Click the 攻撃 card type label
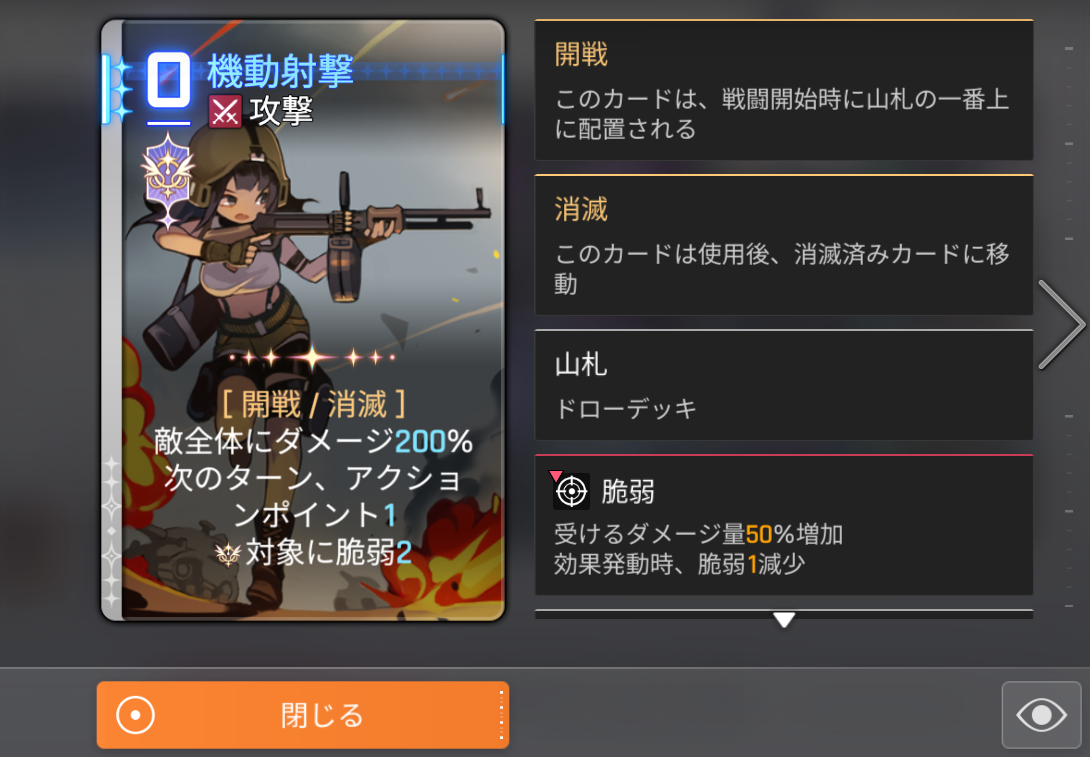The height and width of the screenshot is (757, 1090). (281, 112)
